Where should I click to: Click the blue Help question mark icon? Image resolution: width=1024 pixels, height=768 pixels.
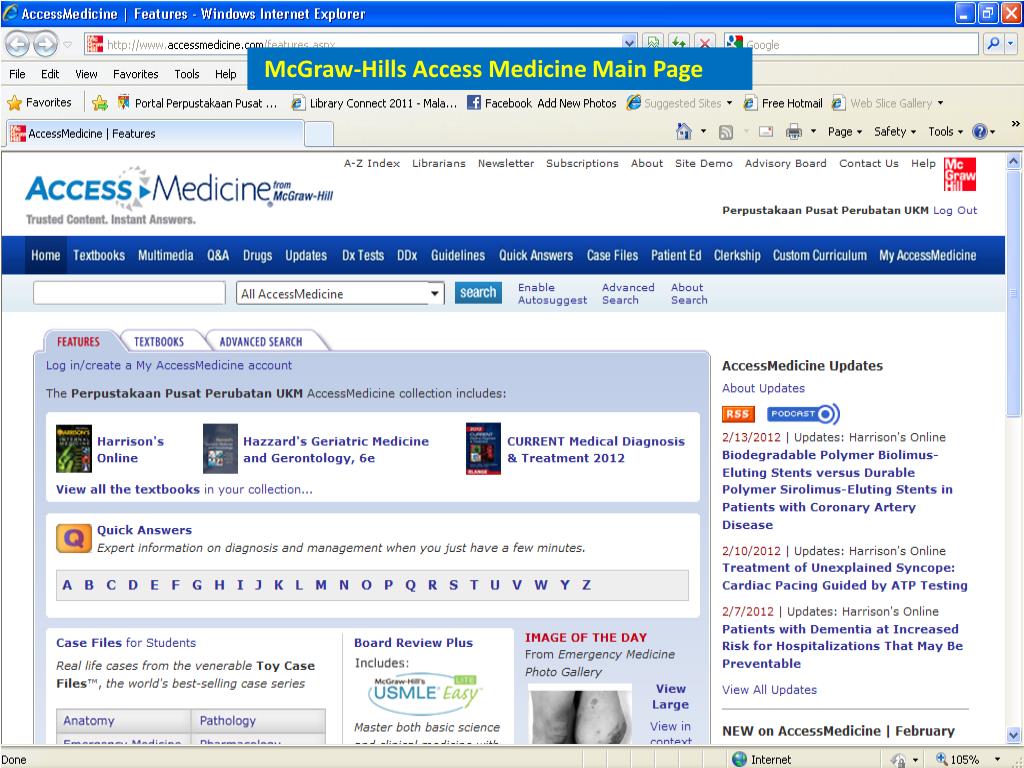(x=980, y=132)
